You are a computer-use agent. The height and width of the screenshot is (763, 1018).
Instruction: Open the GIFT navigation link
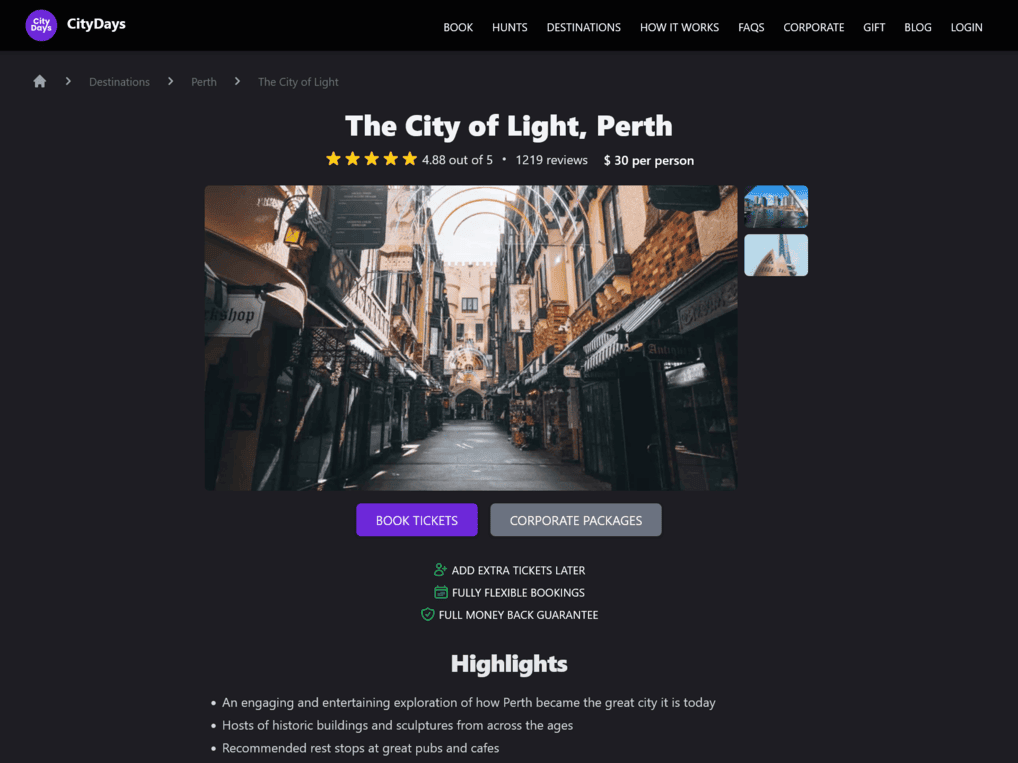pos(874,27)
